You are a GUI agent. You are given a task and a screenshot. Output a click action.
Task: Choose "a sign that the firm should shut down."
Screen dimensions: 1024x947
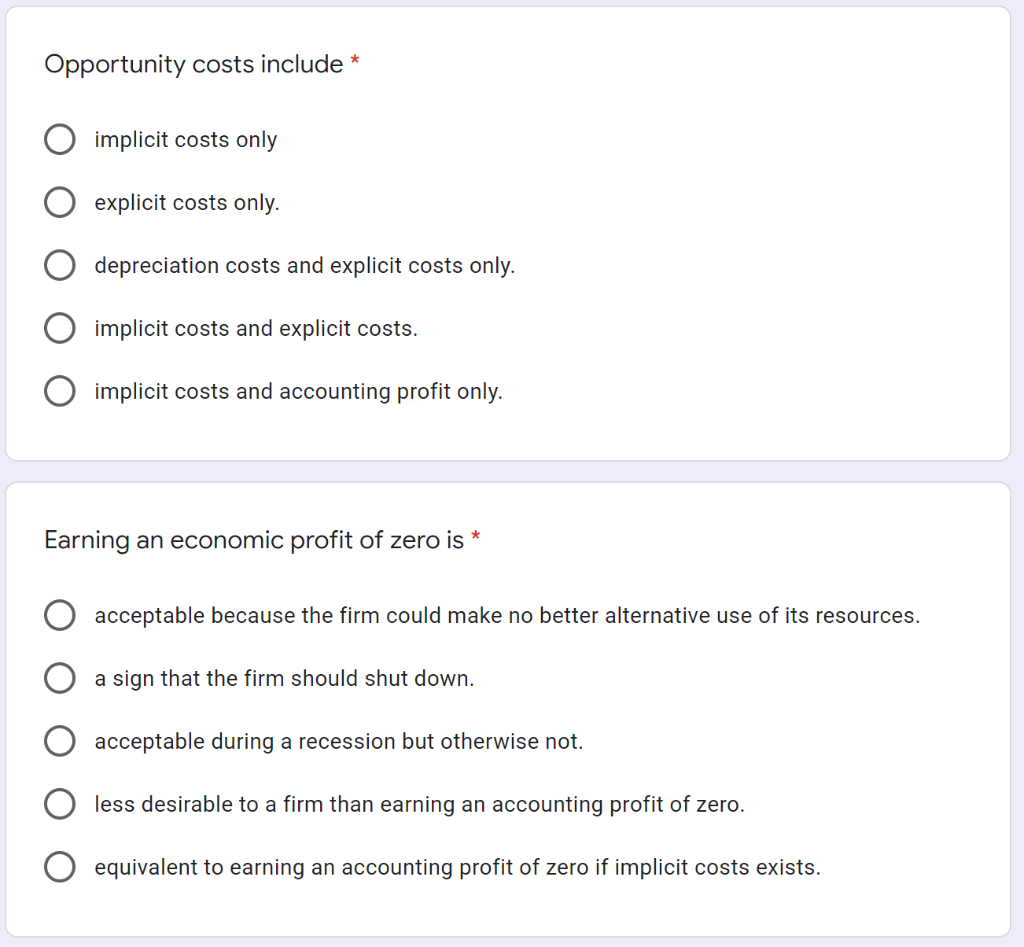(59, 678)
